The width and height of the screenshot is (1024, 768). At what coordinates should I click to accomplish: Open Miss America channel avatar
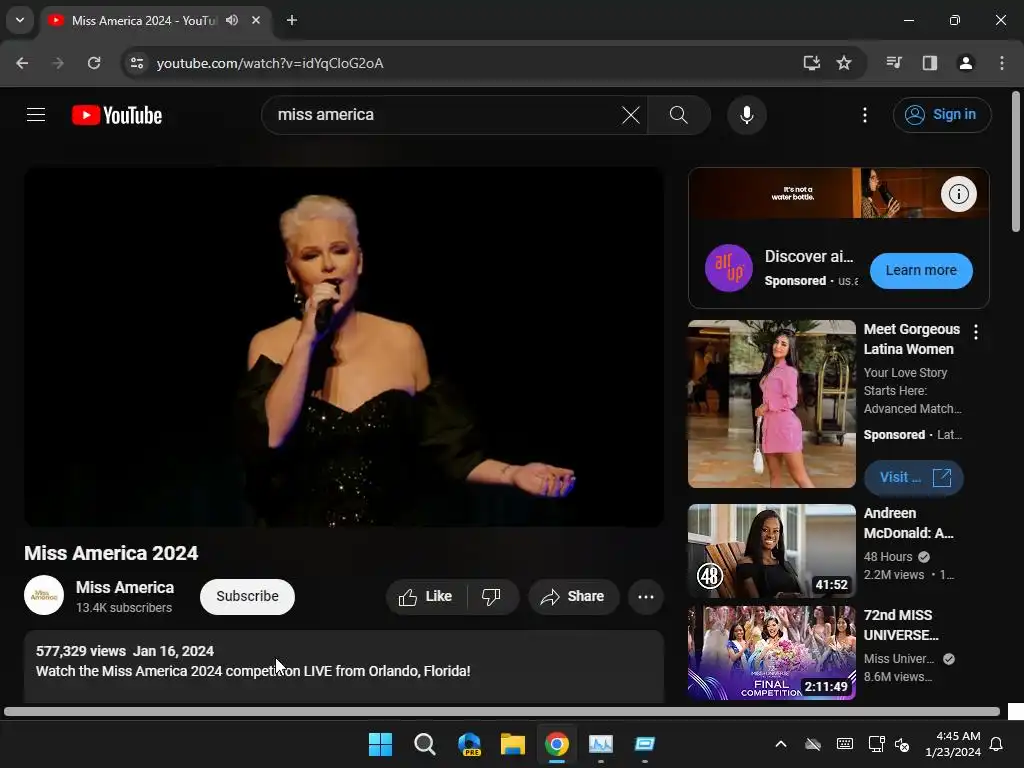click(44, 595)
